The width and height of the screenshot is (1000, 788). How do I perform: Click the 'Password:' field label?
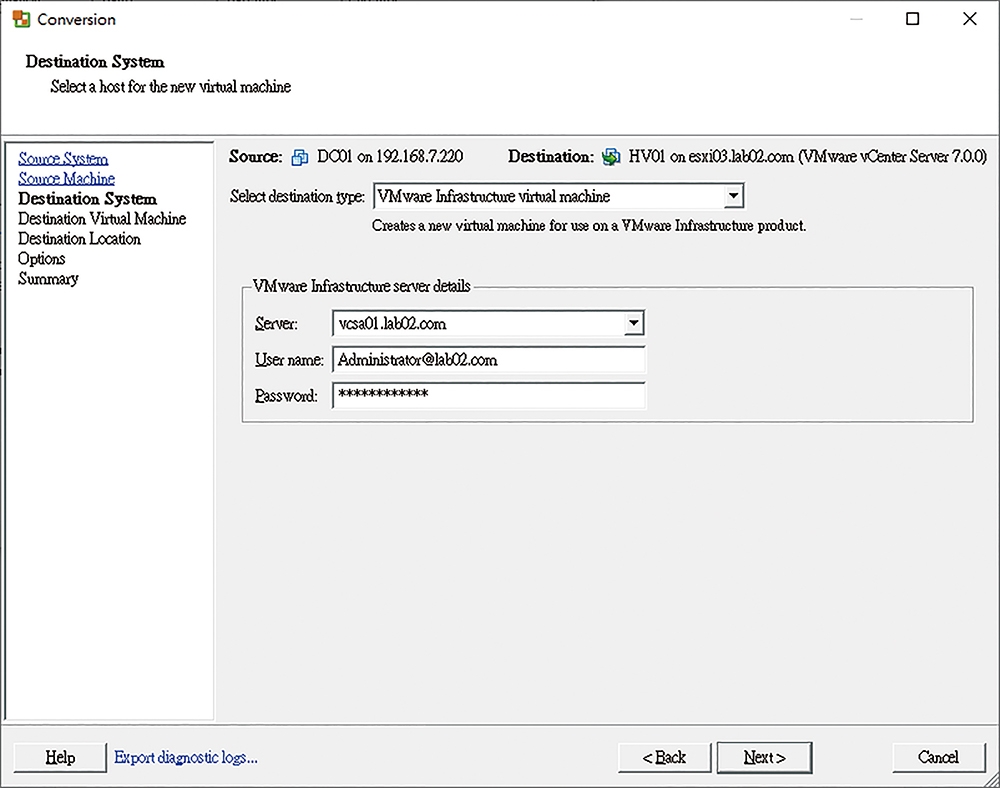[286, 396]
